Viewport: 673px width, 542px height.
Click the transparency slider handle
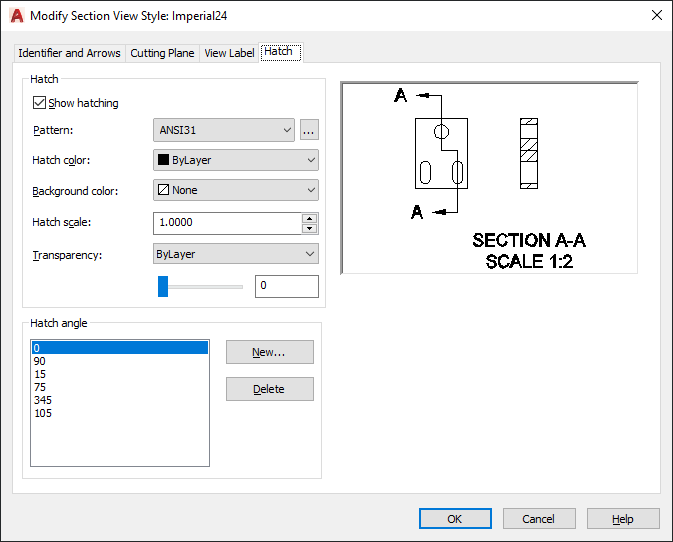163,286
